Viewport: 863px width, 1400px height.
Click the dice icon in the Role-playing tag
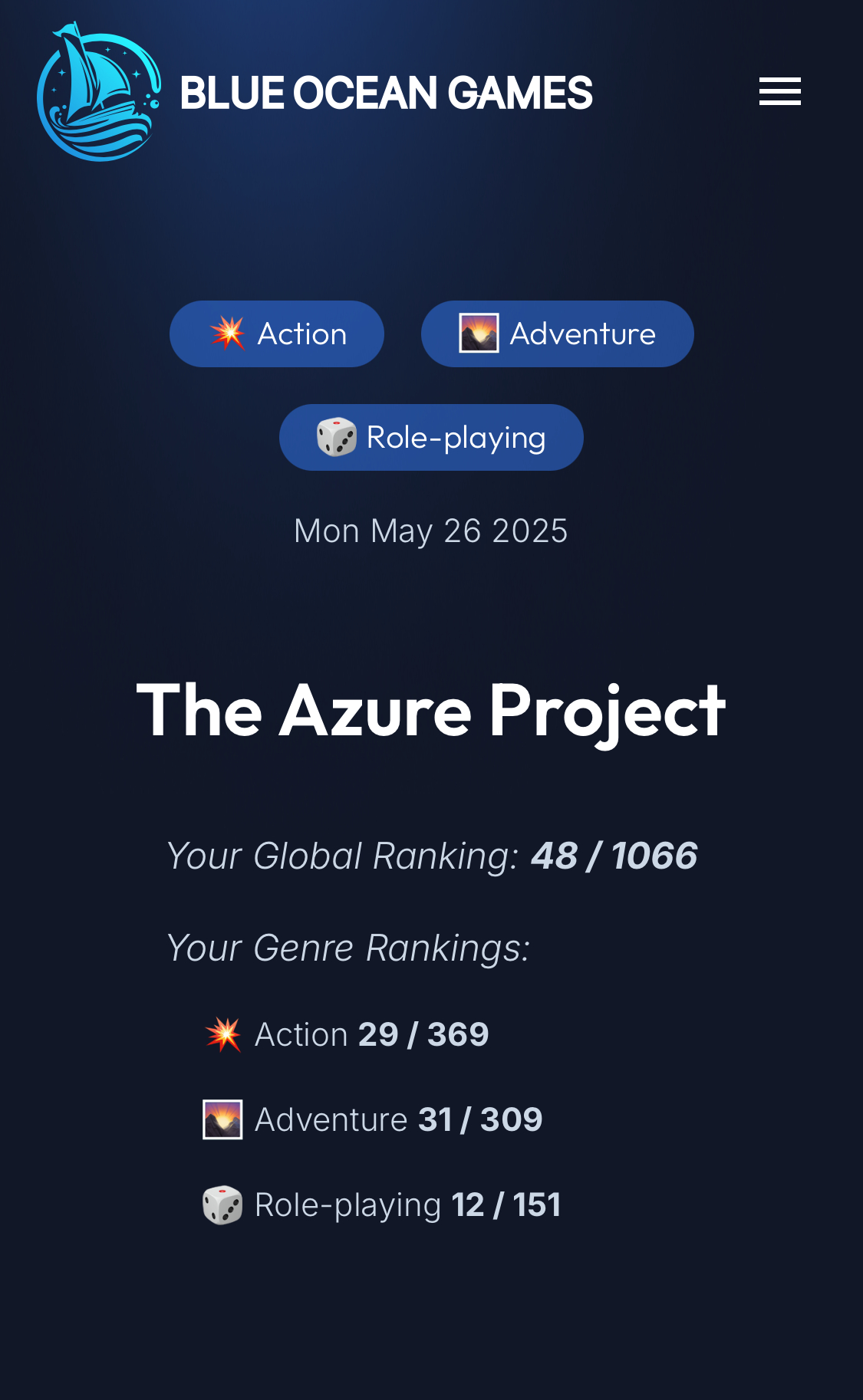tap(337, 437)
